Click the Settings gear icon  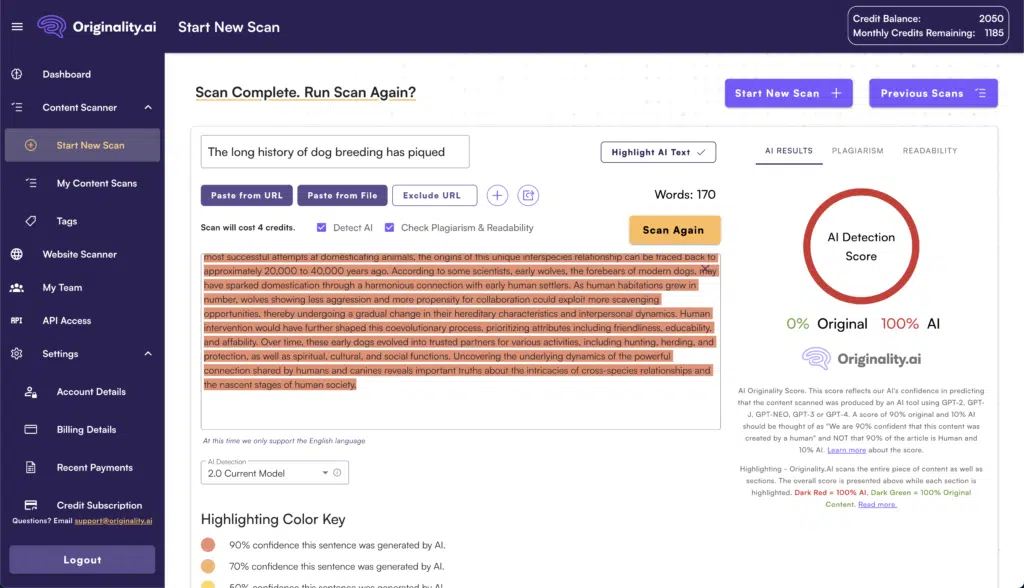tap(17, 353)
